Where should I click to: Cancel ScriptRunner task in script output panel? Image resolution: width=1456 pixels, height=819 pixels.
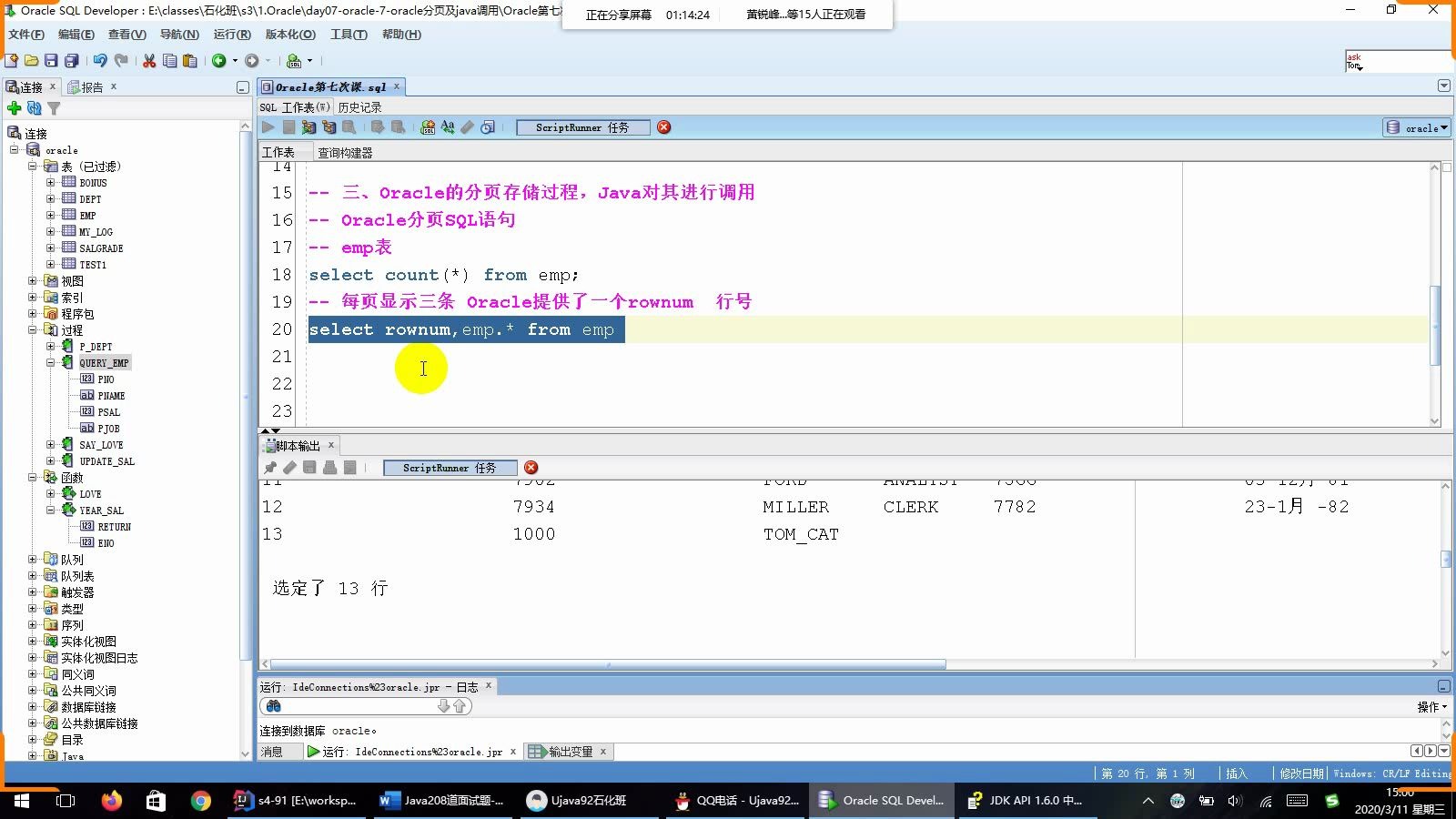tap(531, 468)
